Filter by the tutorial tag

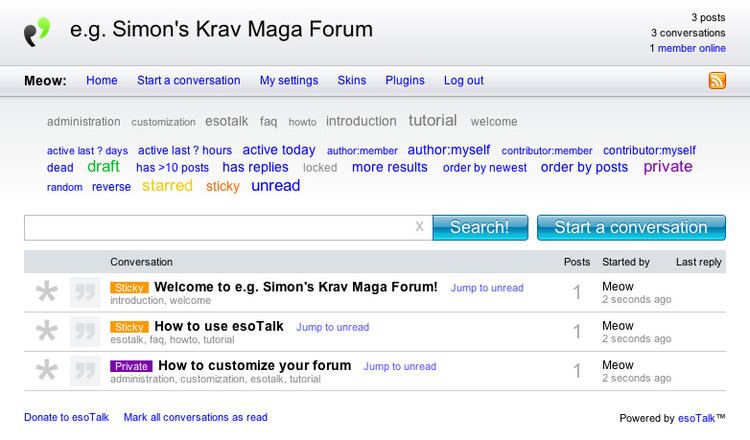[x=432, y=121]
